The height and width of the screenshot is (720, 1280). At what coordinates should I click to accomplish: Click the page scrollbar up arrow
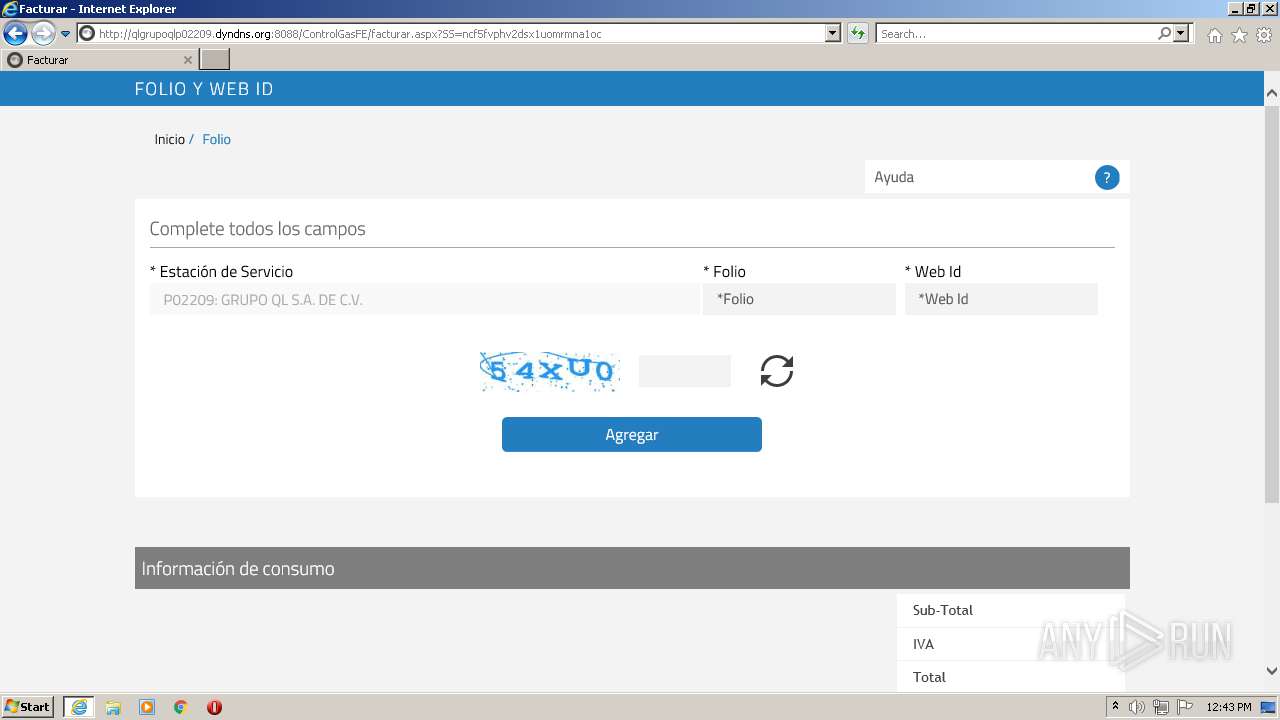pos(1272,93)
